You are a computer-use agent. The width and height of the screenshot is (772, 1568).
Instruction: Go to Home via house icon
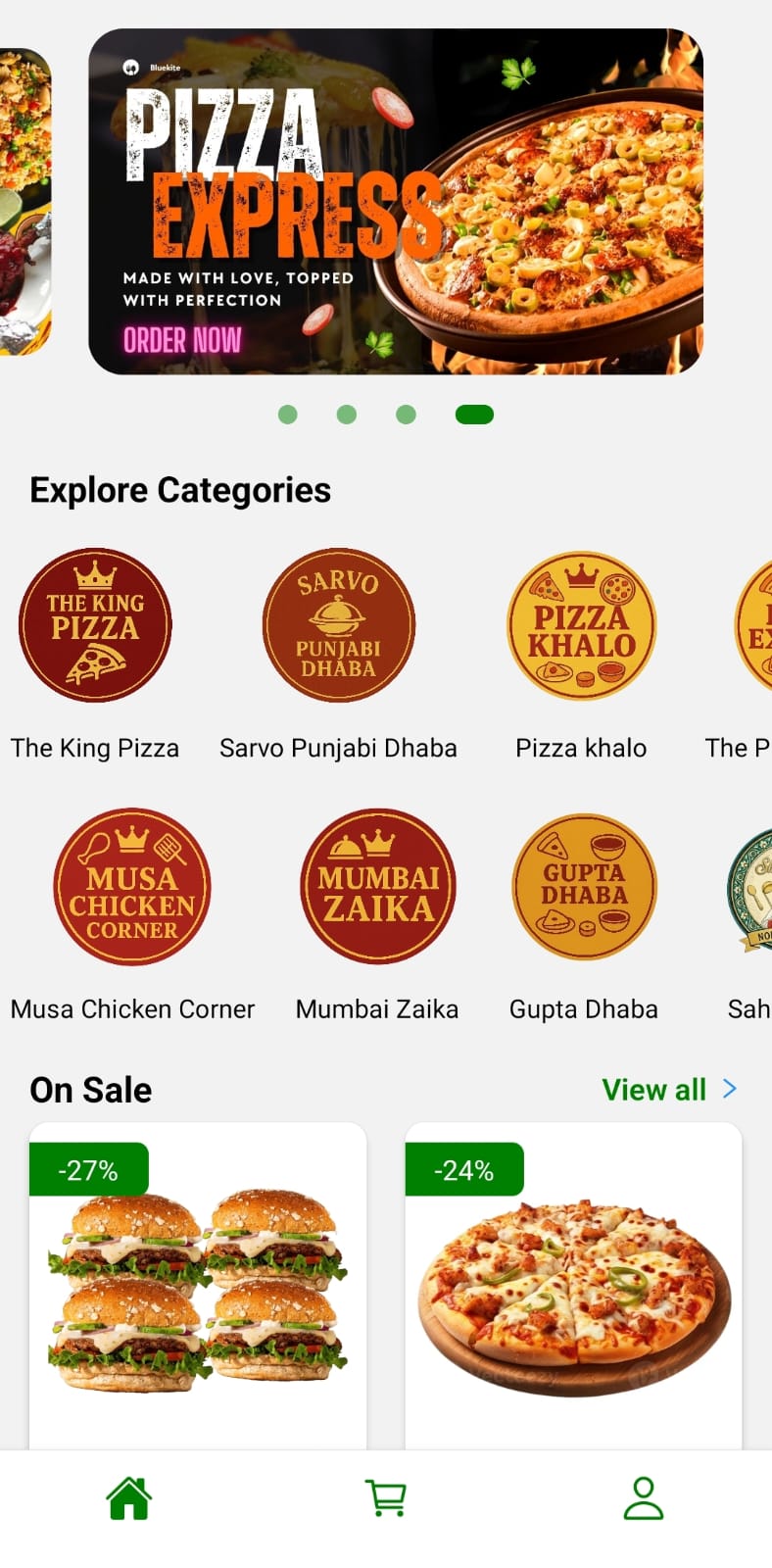pyautogui.click(x=128, y=1498)
